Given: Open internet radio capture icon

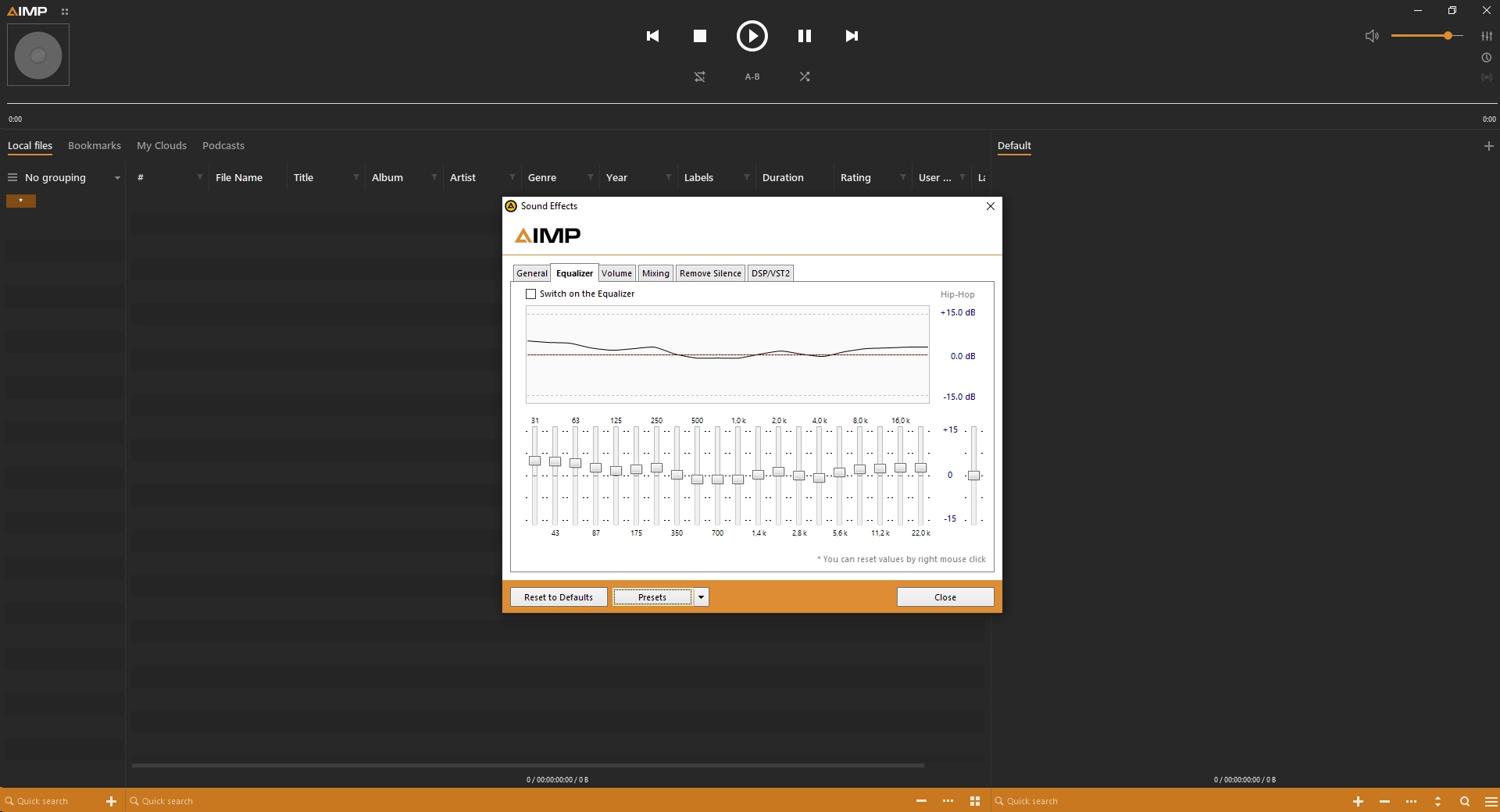Looking at the screenshot, I should pos(1487,77).
